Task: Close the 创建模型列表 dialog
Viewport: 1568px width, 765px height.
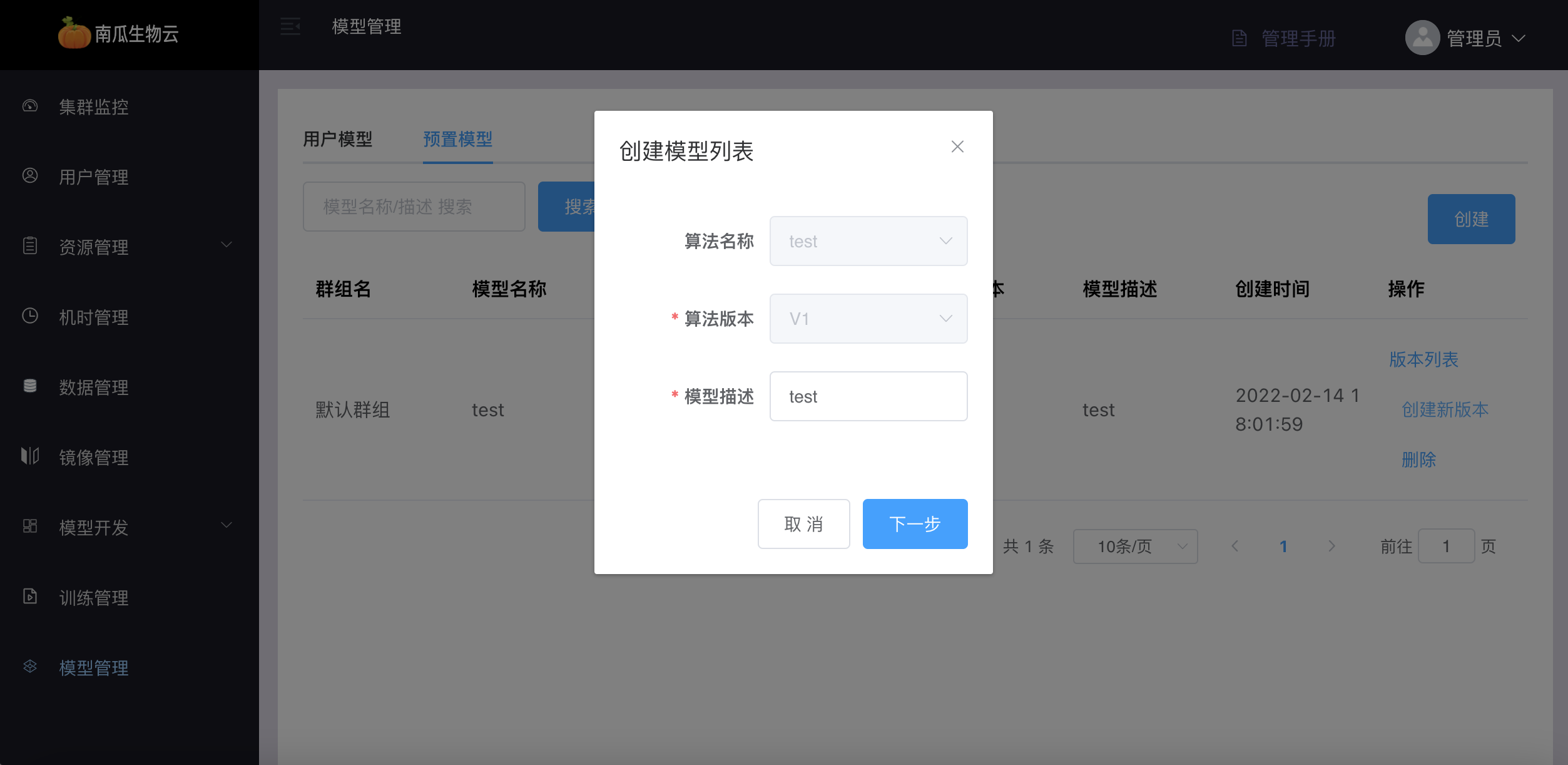Action: click(957, 146)
